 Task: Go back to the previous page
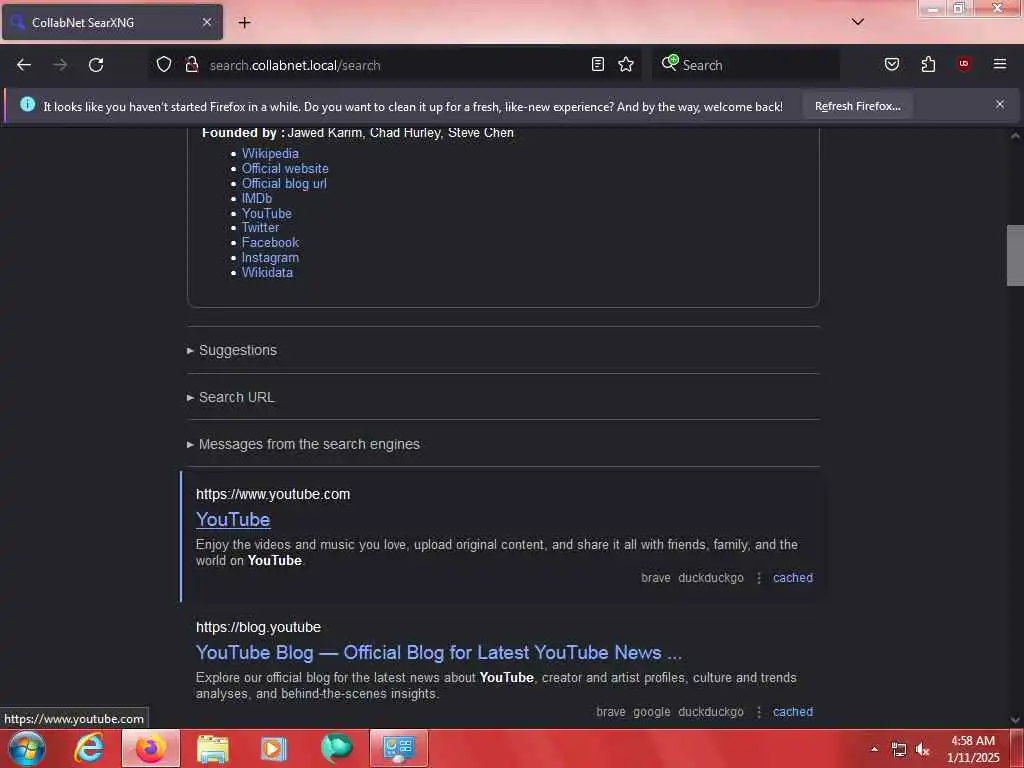pos(24,65)
